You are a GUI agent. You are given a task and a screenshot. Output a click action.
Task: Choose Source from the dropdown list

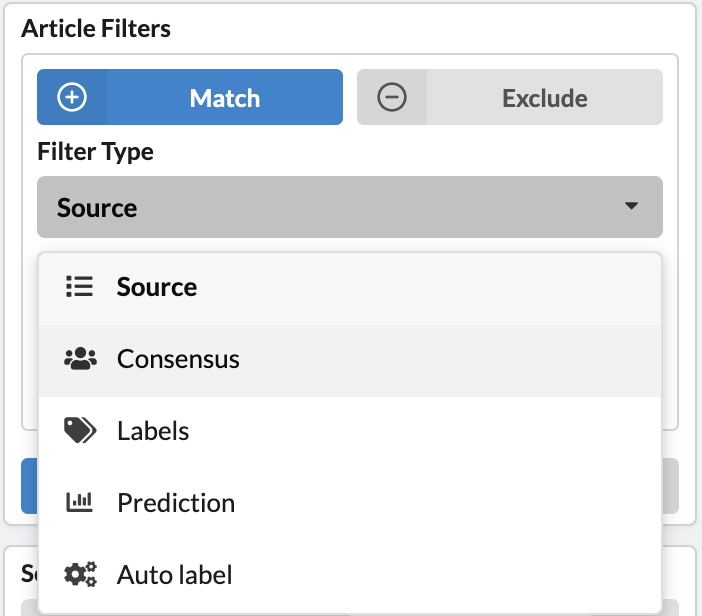(350, 289)
